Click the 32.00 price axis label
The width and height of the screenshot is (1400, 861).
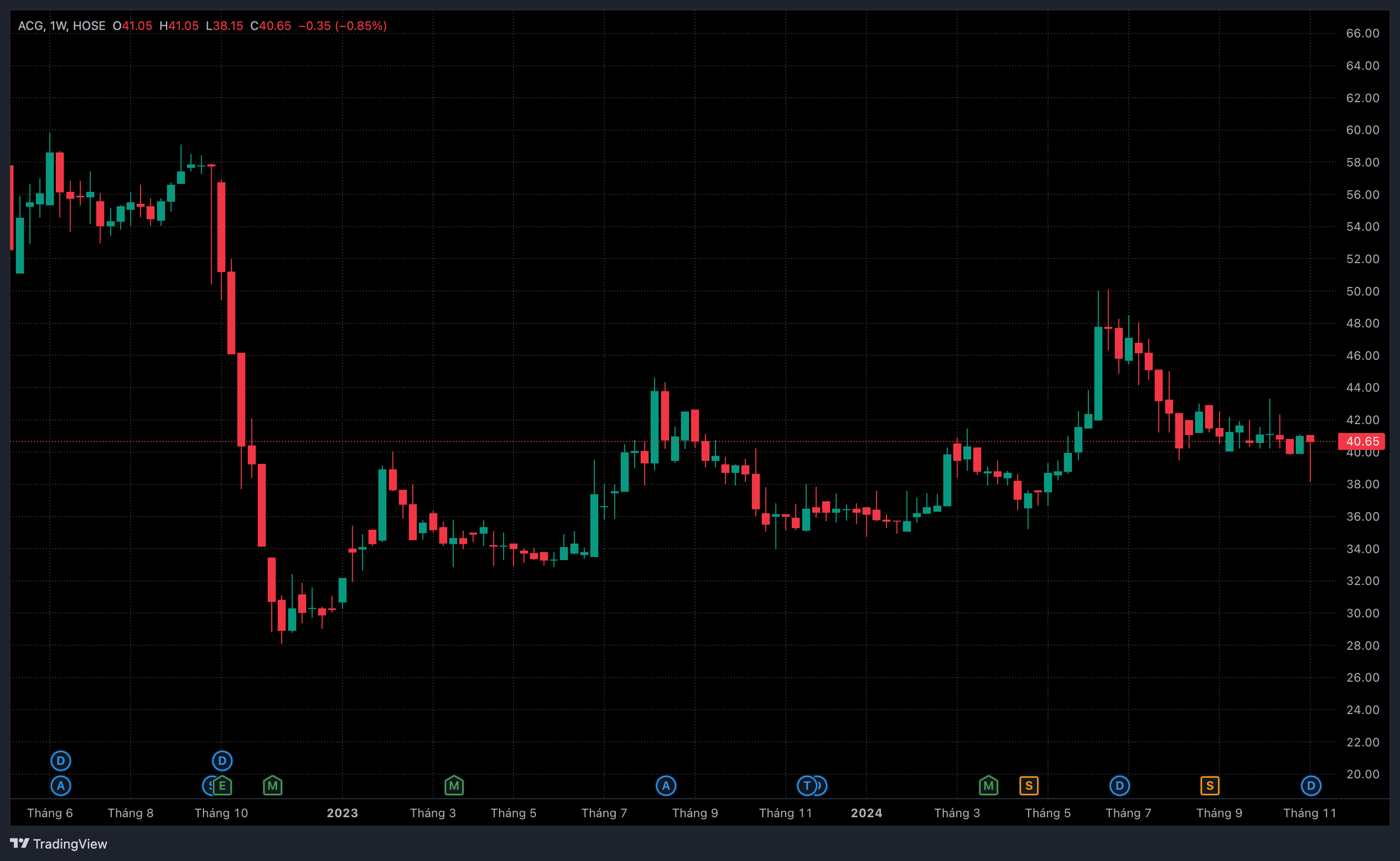pyautogui.click(x=1362, y=581)
